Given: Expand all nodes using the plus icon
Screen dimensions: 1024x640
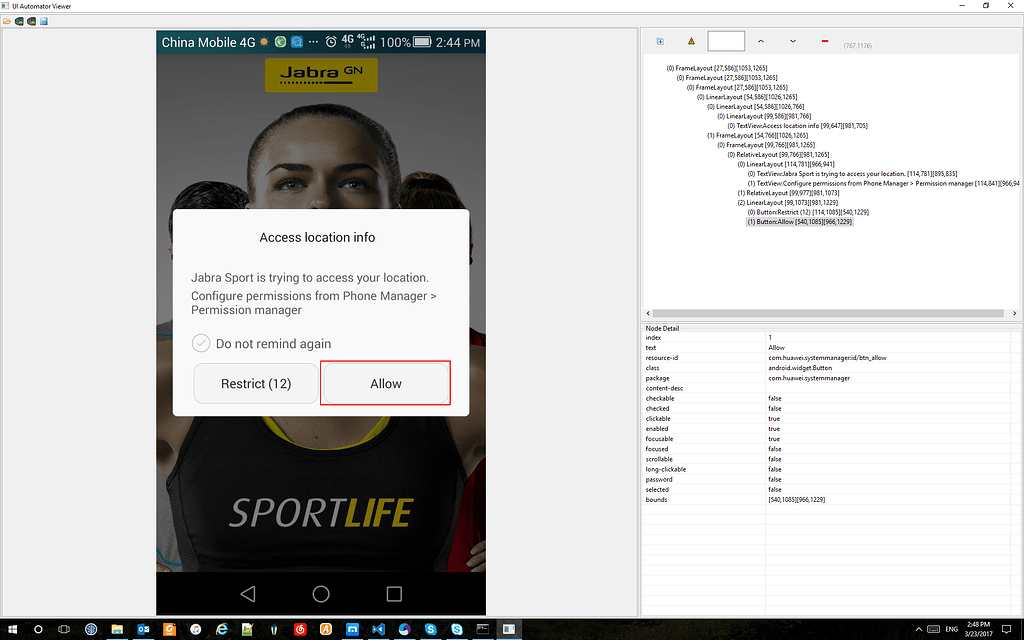Looking at the screenshot, I should tap(659, 41).
